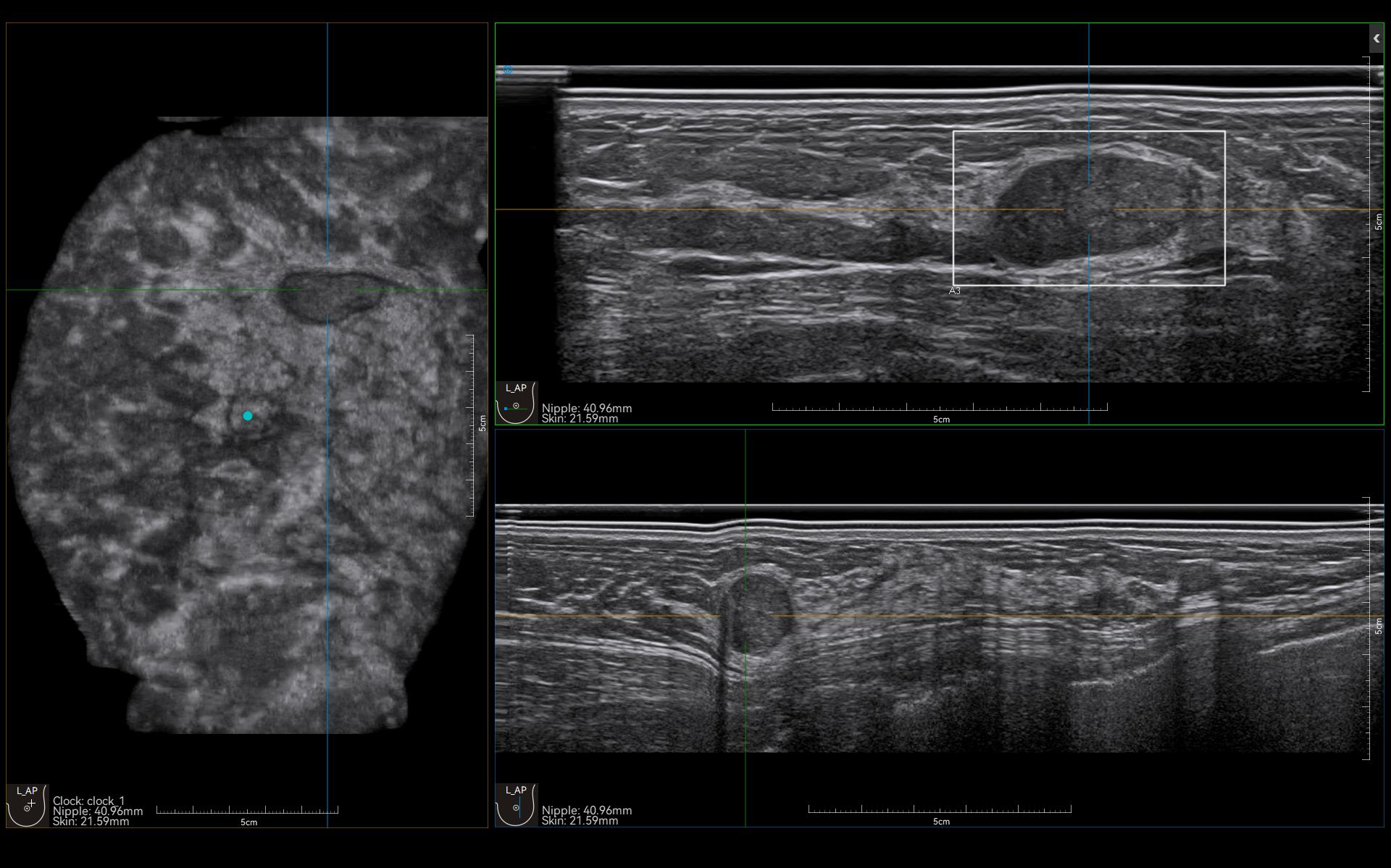Select the A3 annotation label on the ROI box
1391x868 pixels.
[955, 291]
